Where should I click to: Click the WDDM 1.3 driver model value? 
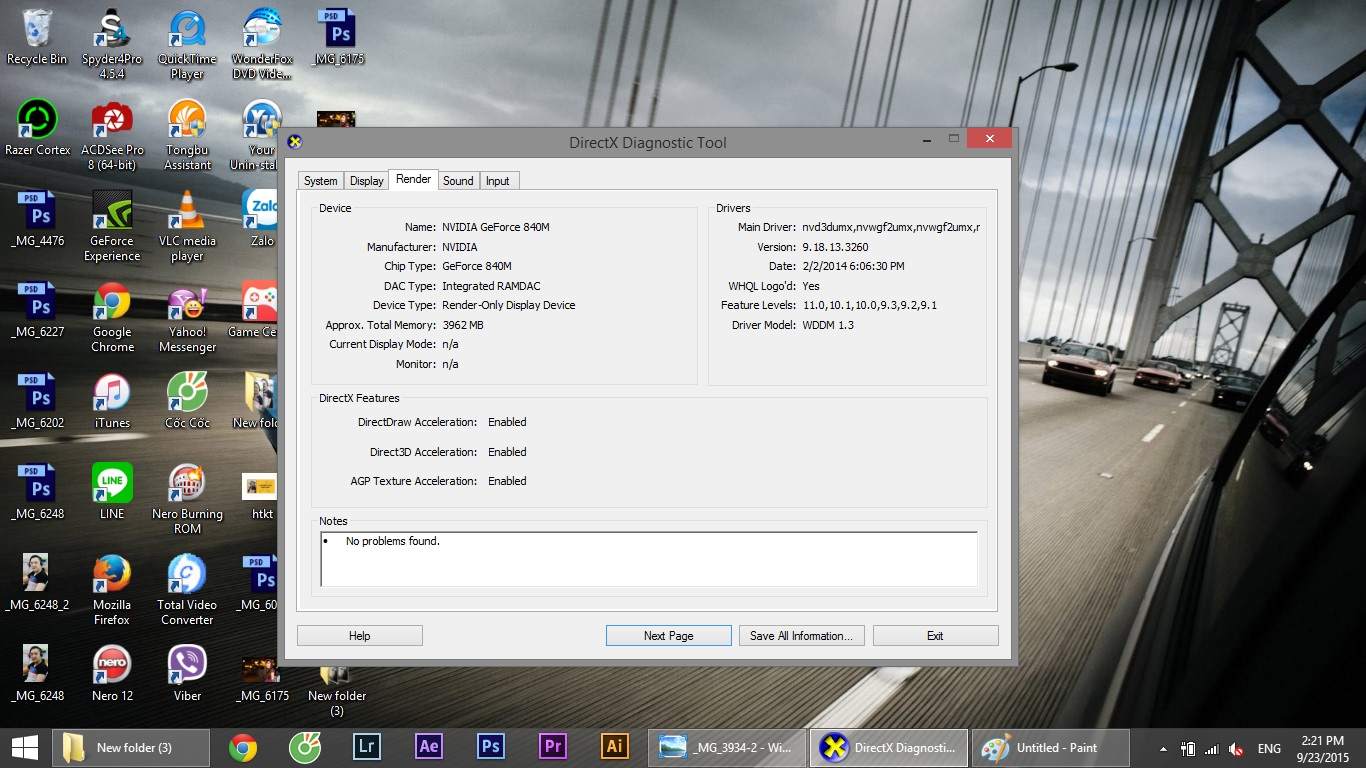point(828,325)
